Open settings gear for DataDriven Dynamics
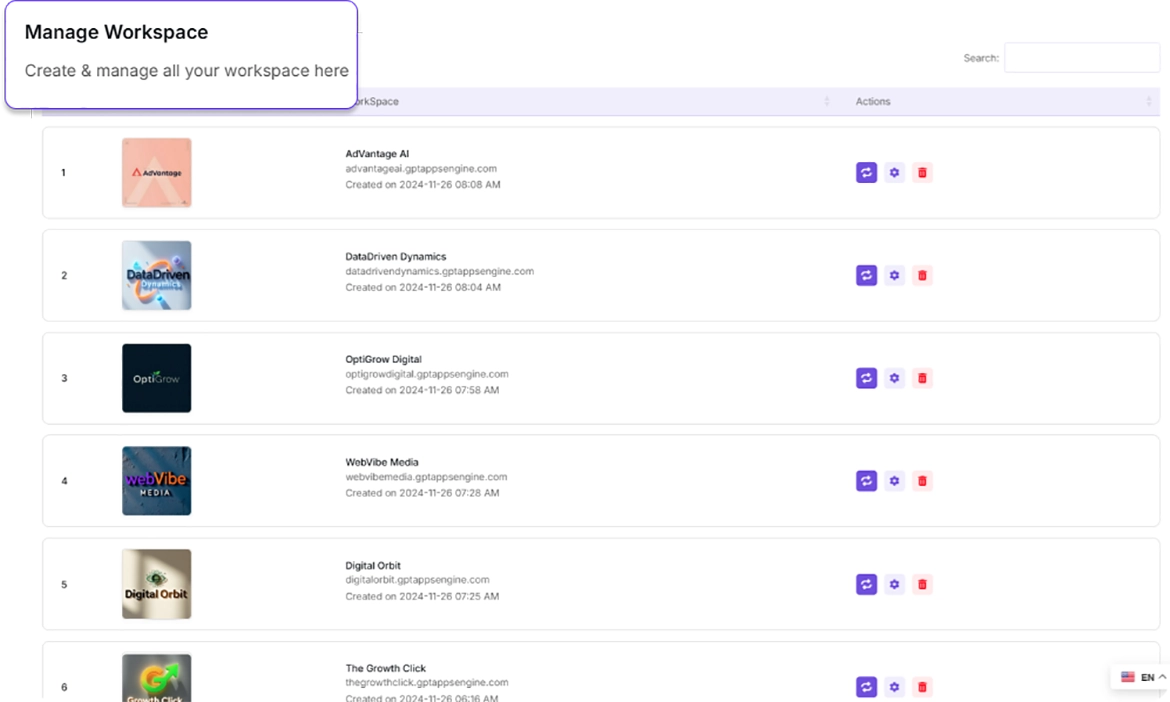Image resolution: width=1170 pixels, height=702 pixels. pyautogui.click(x=894, y=275)
